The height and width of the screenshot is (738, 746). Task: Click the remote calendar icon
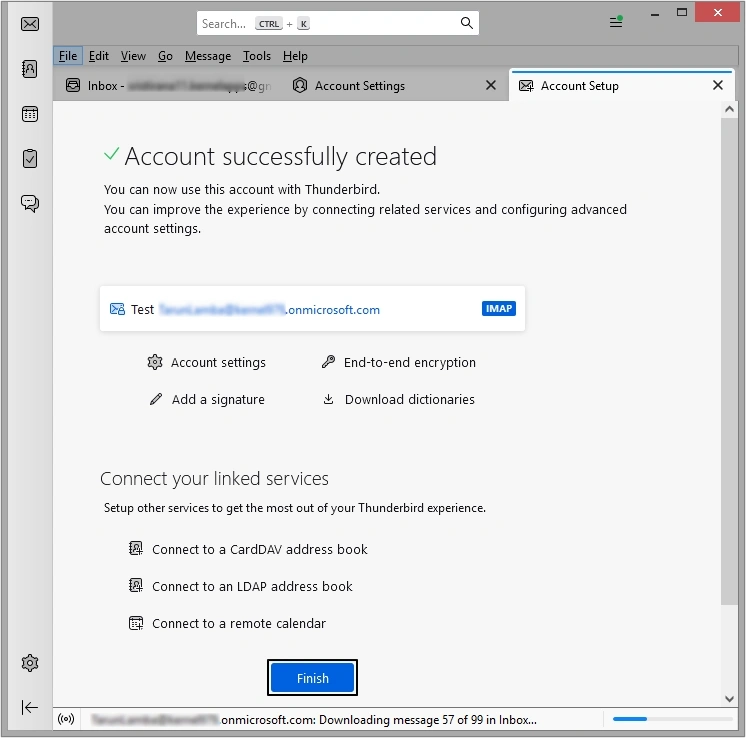(136, 622)
